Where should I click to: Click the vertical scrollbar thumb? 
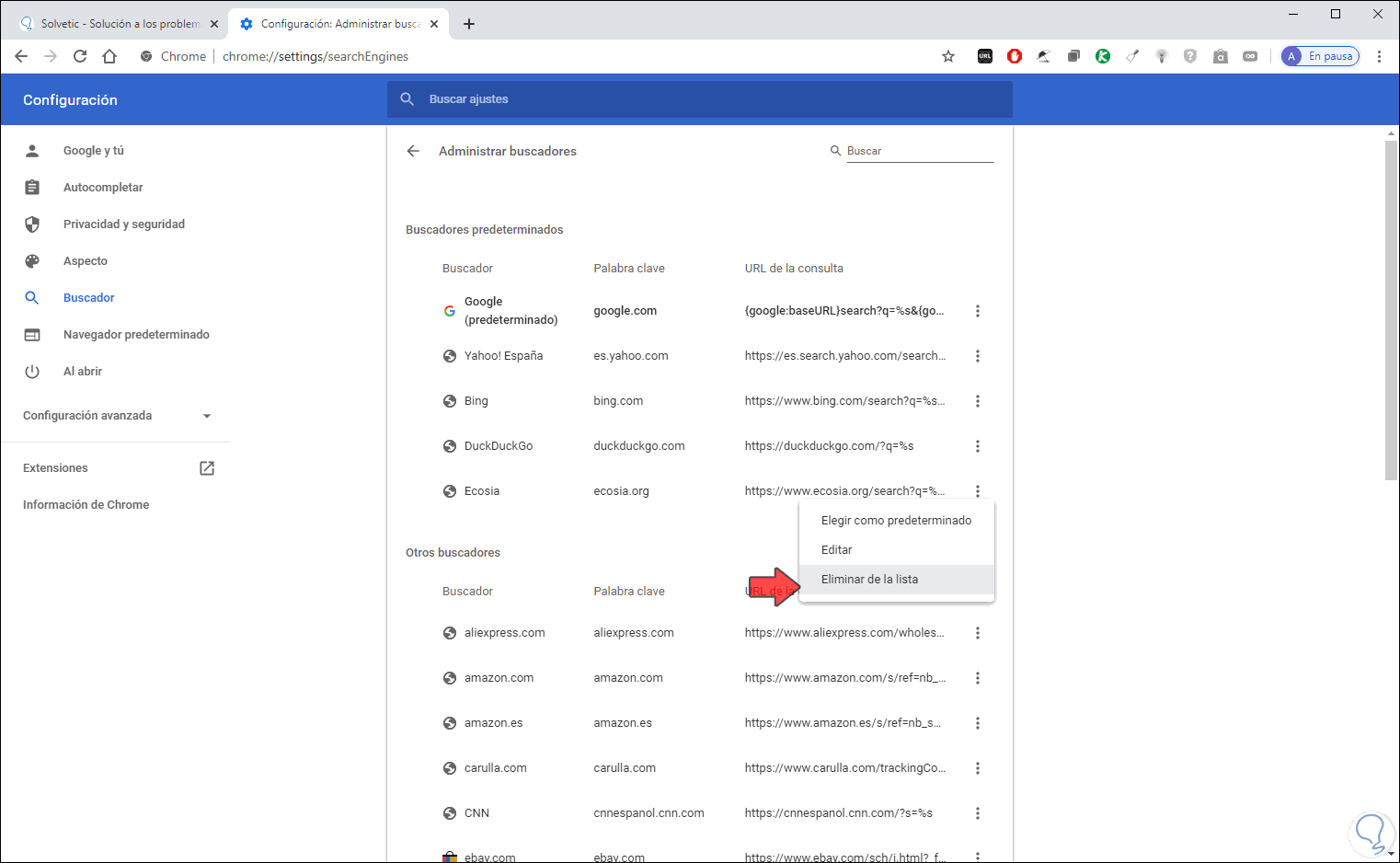click(x=1391, y=310)
